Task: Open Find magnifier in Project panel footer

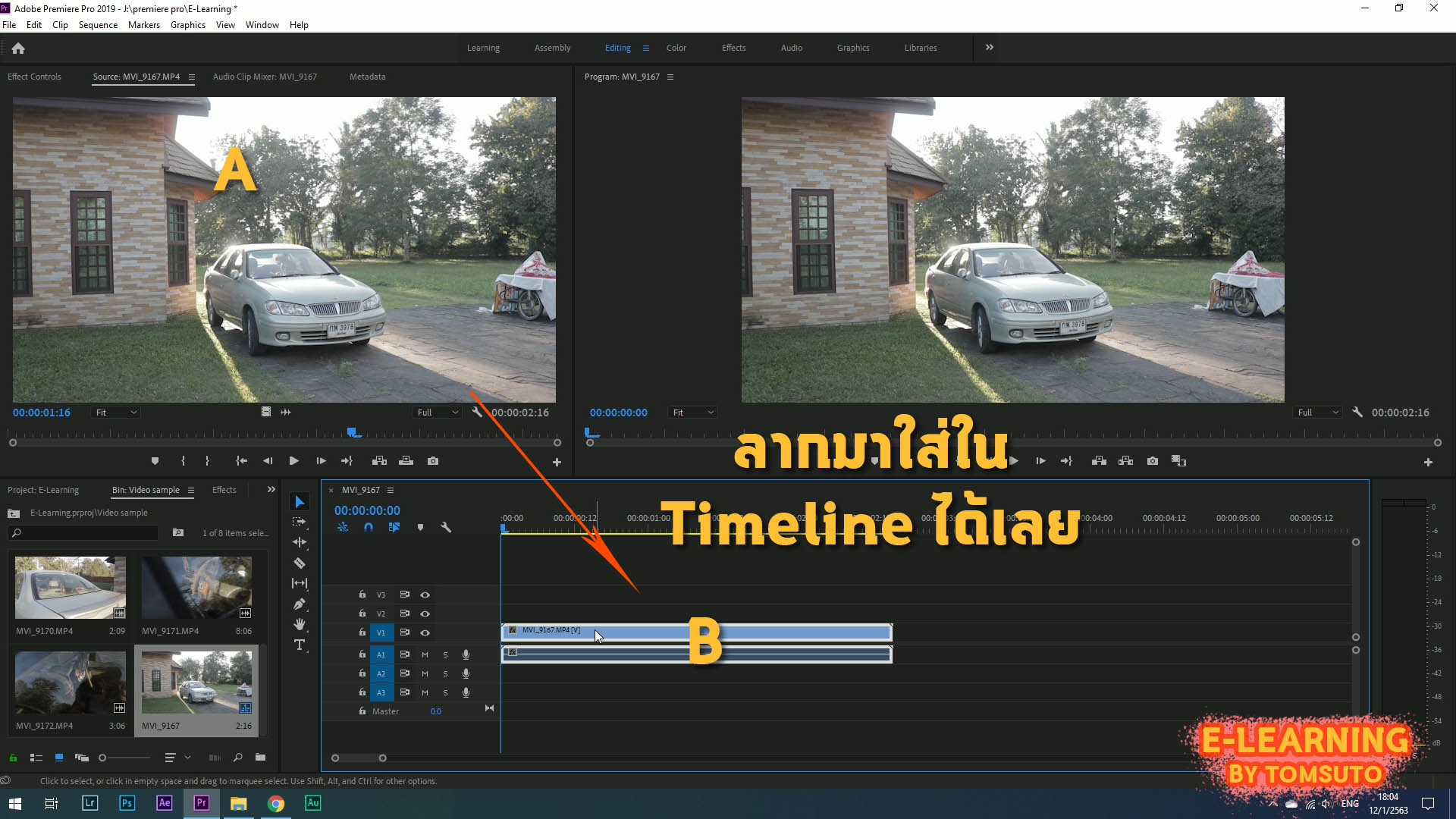Action: 237,757
